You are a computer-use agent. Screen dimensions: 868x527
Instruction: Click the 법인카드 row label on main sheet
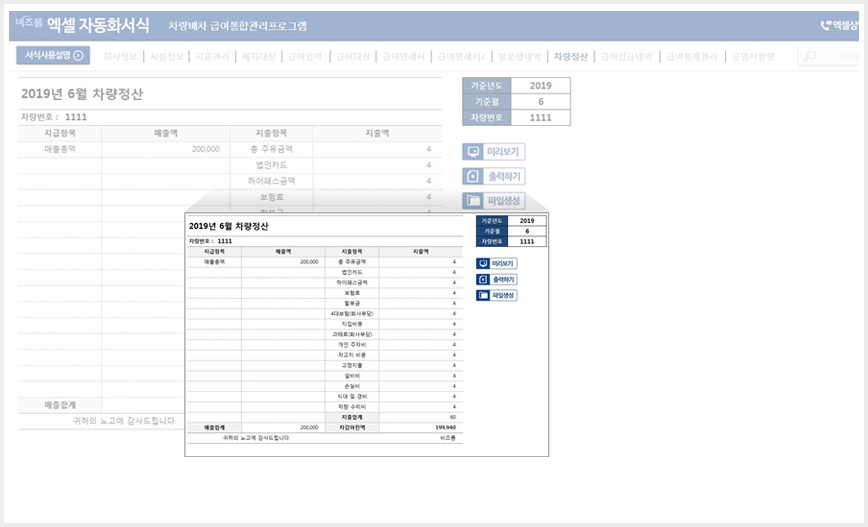(x=271, y=165)
